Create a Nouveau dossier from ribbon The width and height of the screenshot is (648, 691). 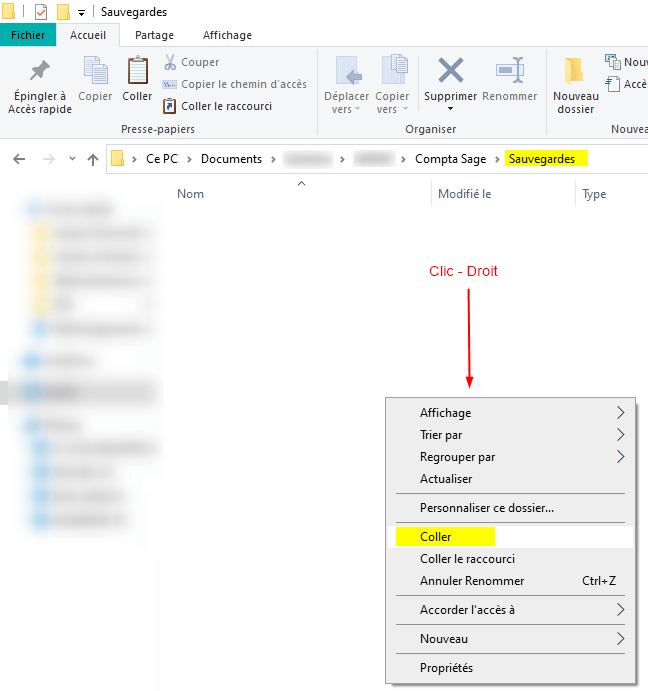(x=575, y=80)
